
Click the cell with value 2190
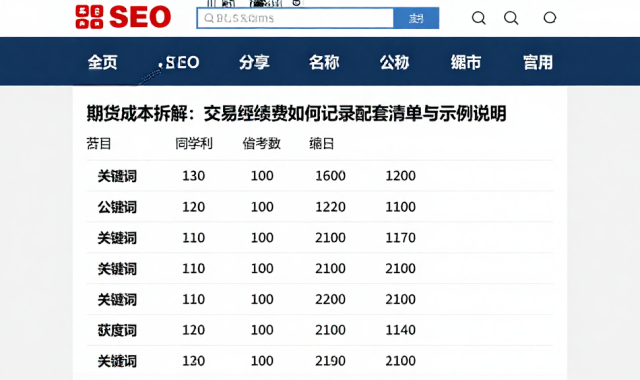tap(330, 361)
